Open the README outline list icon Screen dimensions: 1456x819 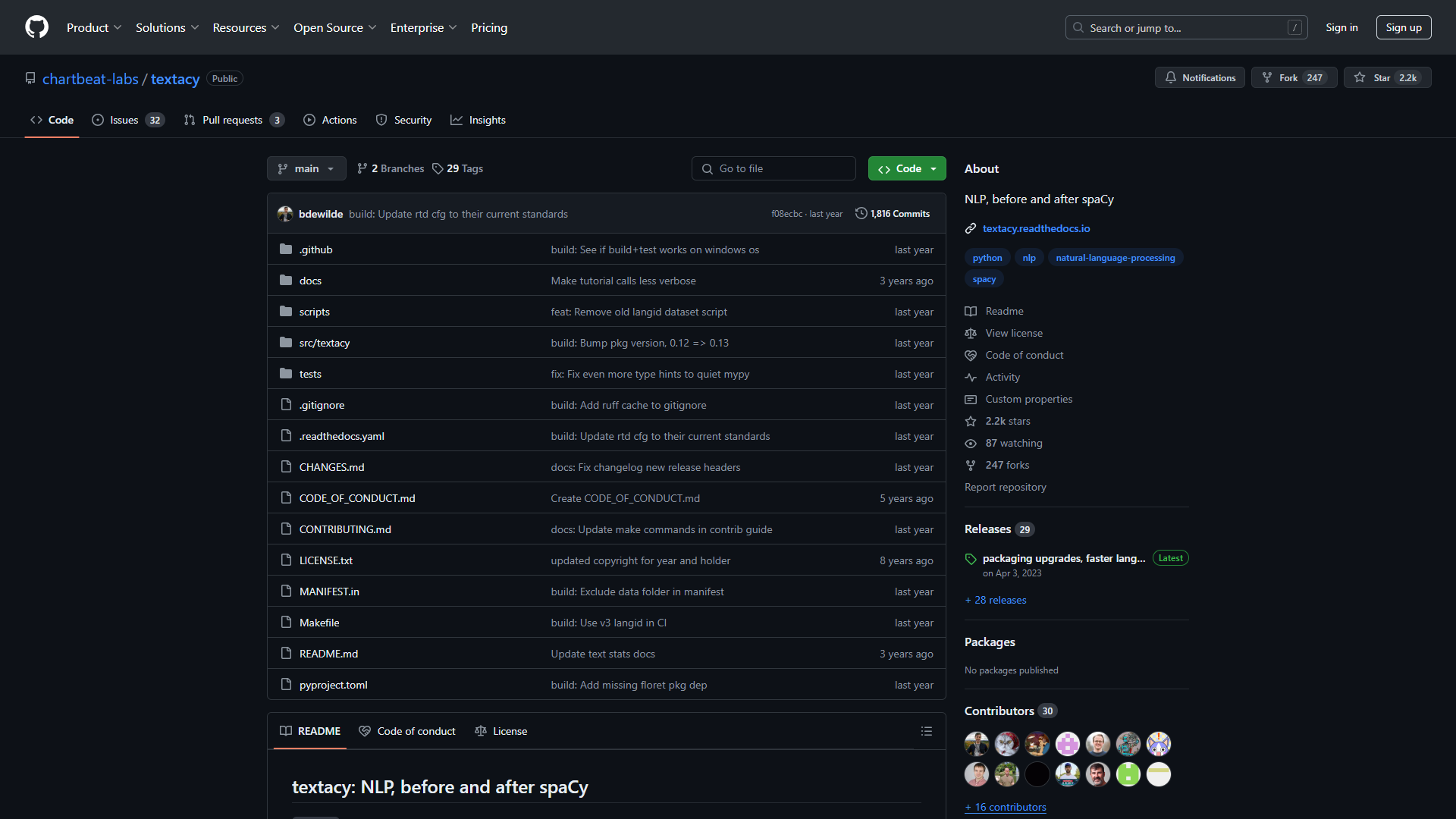coord(926,731)
